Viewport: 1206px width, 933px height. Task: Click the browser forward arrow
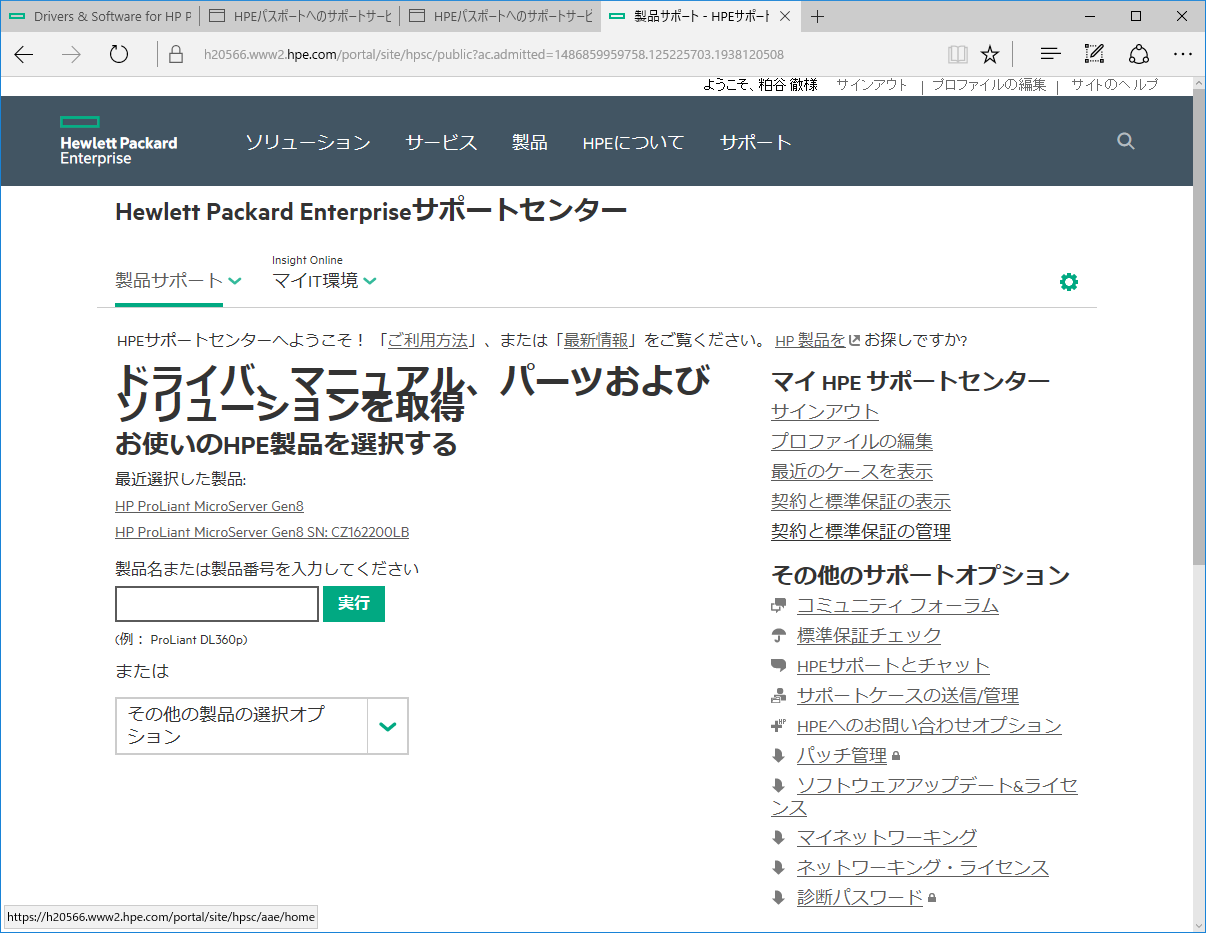point(71,55)
